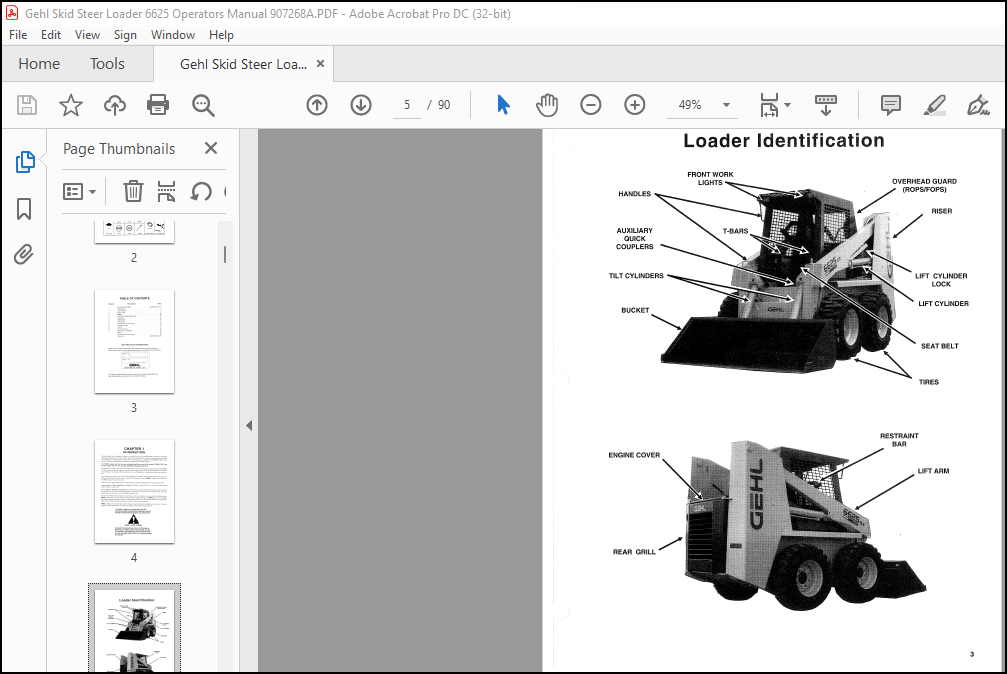Viewport: 1007px width, 674px height.
Task: Open the Sign menu
Action: point(125,35)
